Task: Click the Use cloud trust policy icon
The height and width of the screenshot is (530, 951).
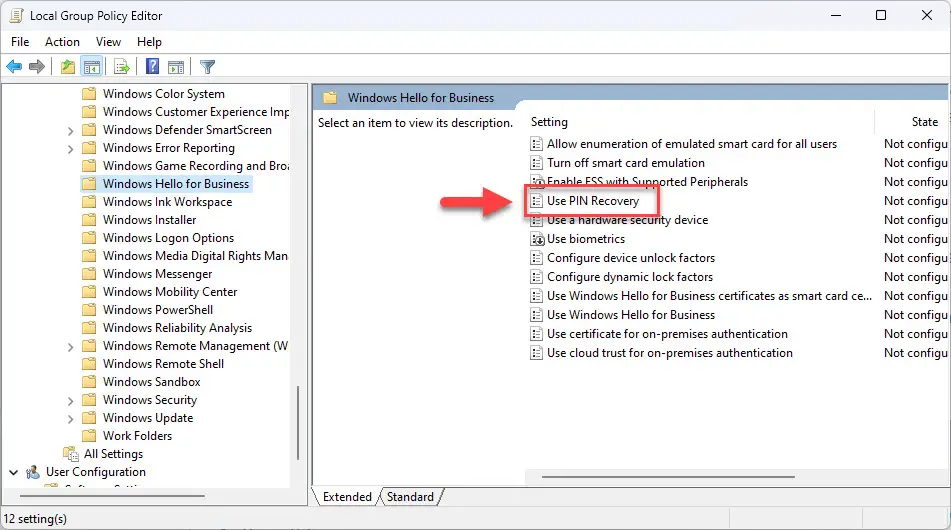Action: (x=536, y=353)
